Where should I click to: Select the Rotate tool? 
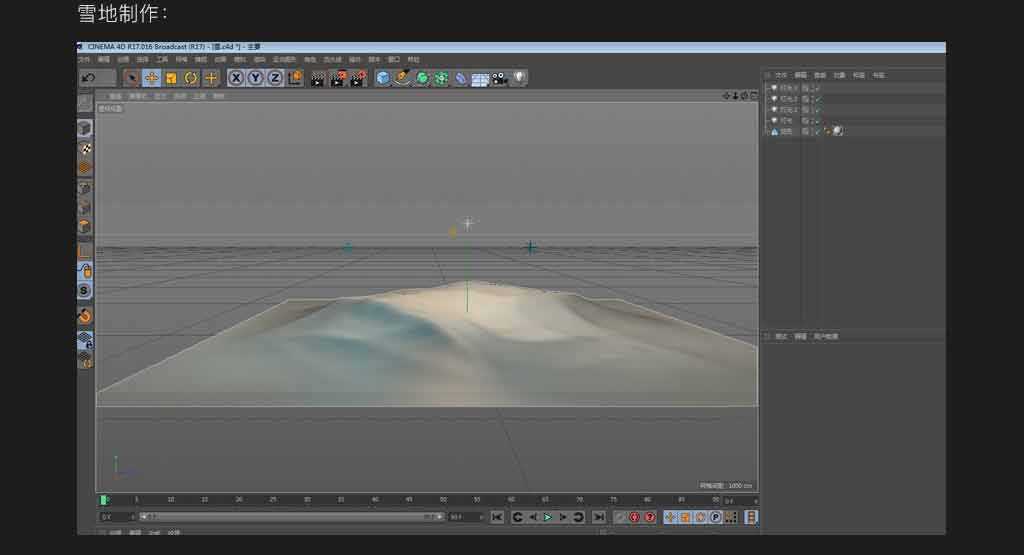(191, 78)
